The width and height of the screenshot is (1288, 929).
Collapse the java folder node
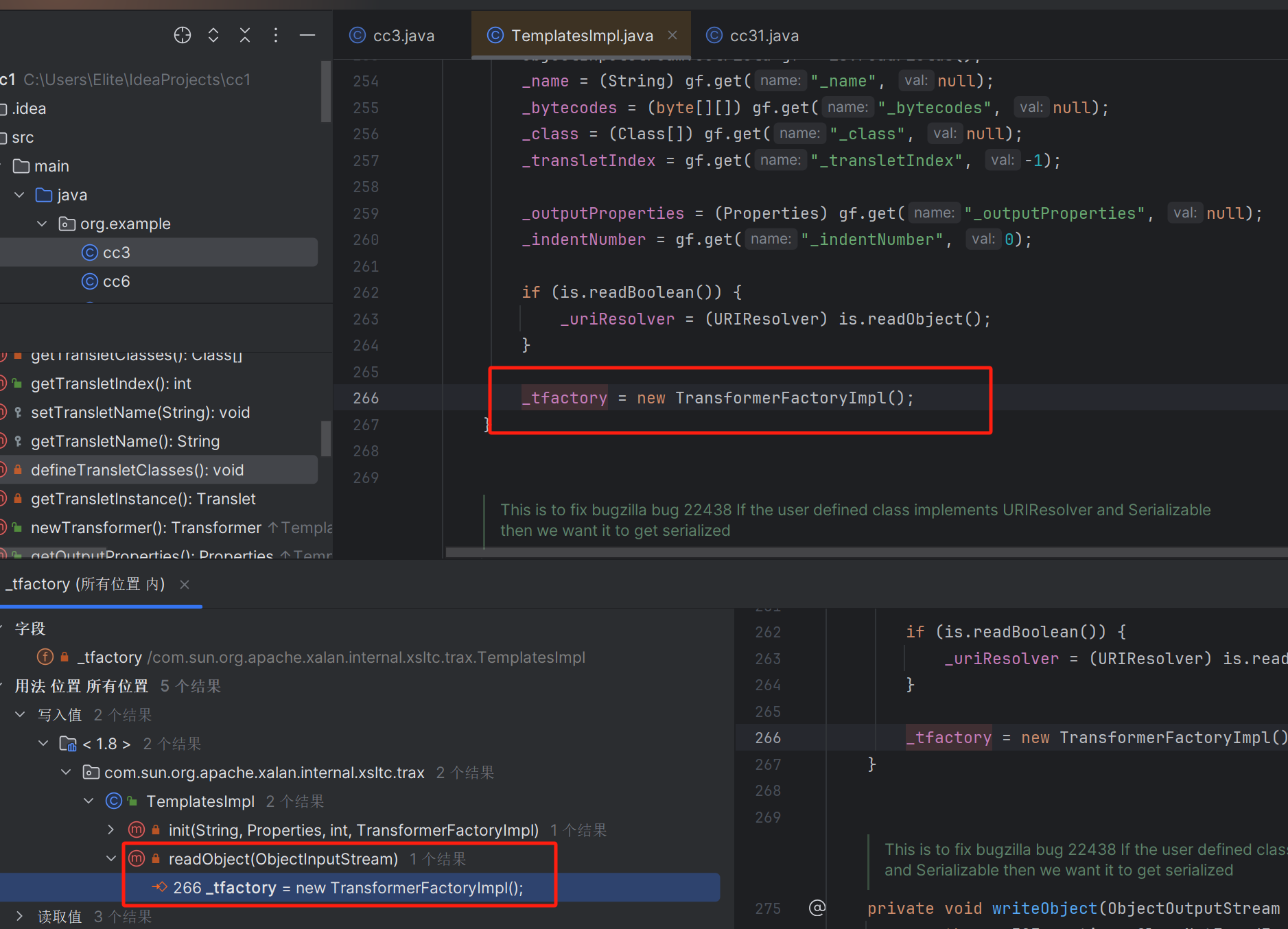(19, 195)
